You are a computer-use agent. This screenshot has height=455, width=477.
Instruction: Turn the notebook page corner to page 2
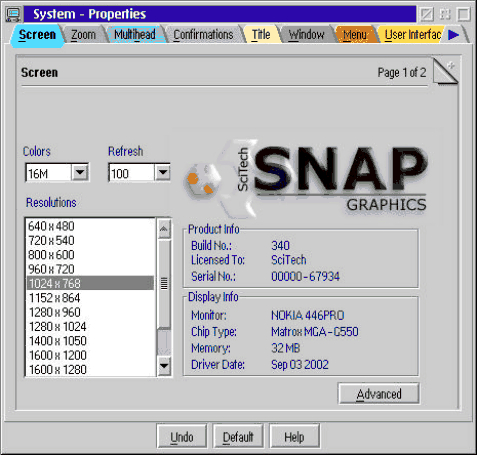tap(446, 71)
